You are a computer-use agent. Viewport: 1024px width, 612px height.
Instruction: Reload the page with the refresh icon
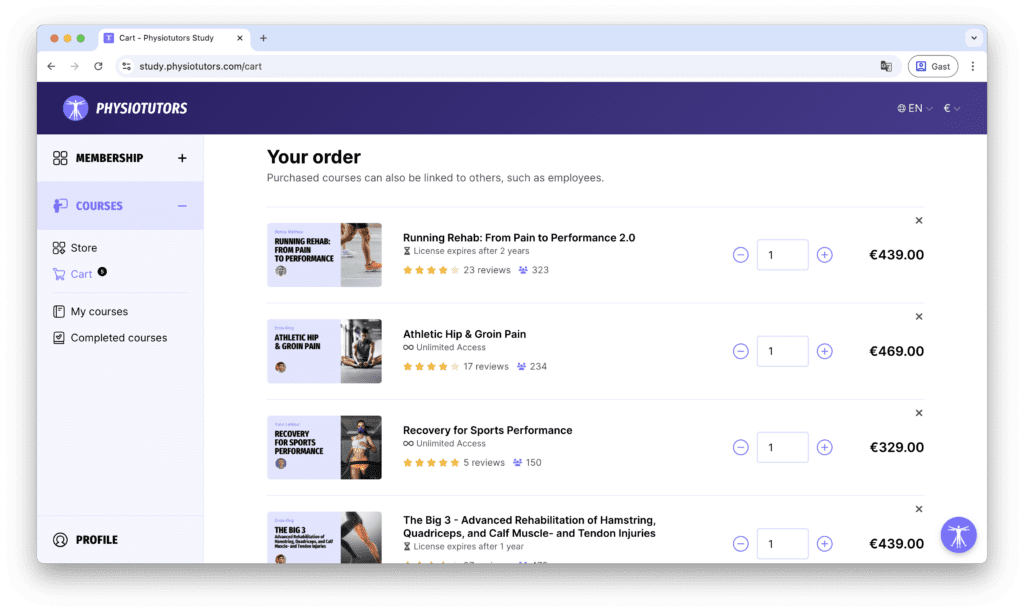[98, 66]
